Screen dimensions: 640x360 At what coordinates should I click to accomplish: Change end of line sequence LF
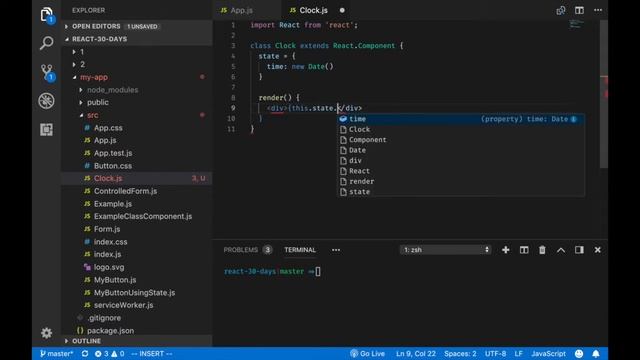[518, 353]
